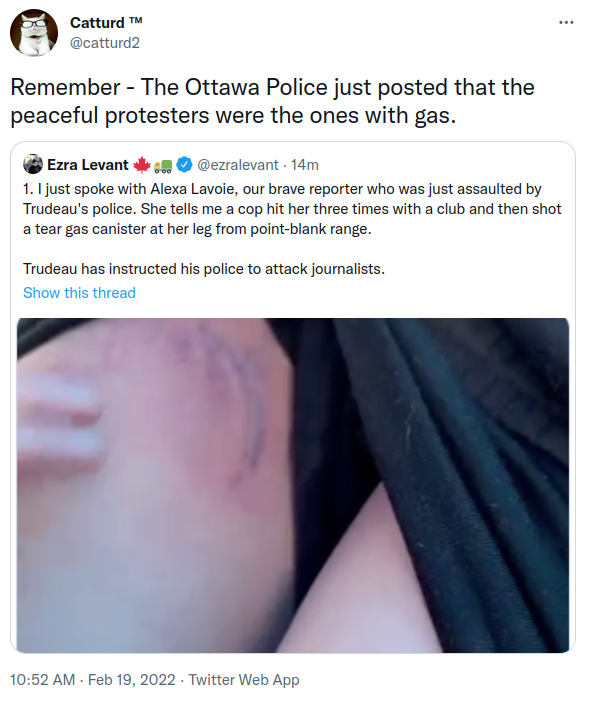
Task: Open the quoted tweet text about Alexa Lavoie
Action: click(292, 209)
